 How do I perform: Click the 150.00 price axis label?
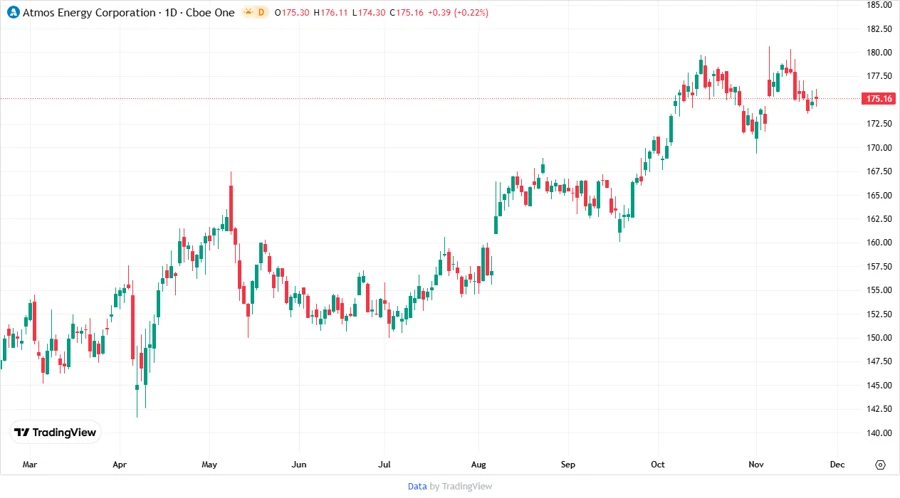pyautogui.click(x=879, y=337)
